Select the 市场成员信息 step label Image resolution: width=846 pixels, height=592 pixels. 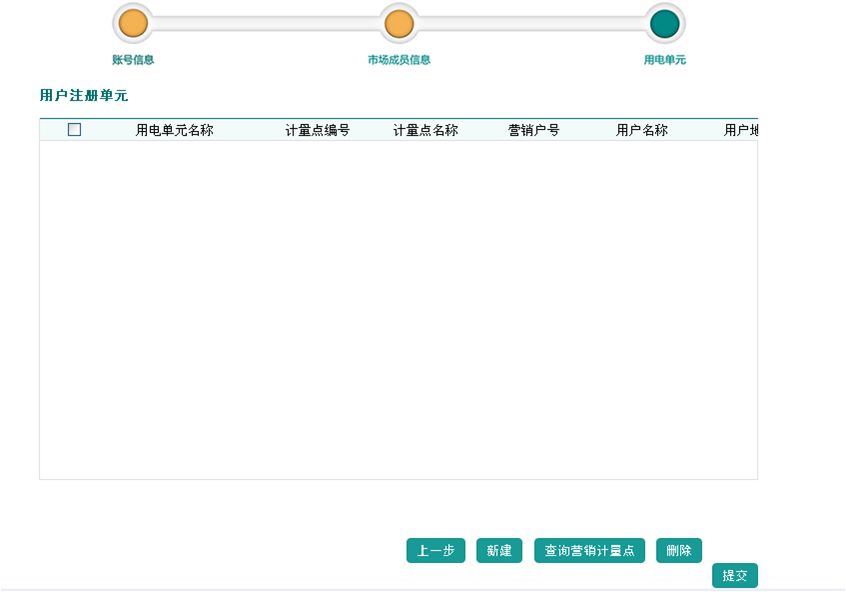click(399, 60)
